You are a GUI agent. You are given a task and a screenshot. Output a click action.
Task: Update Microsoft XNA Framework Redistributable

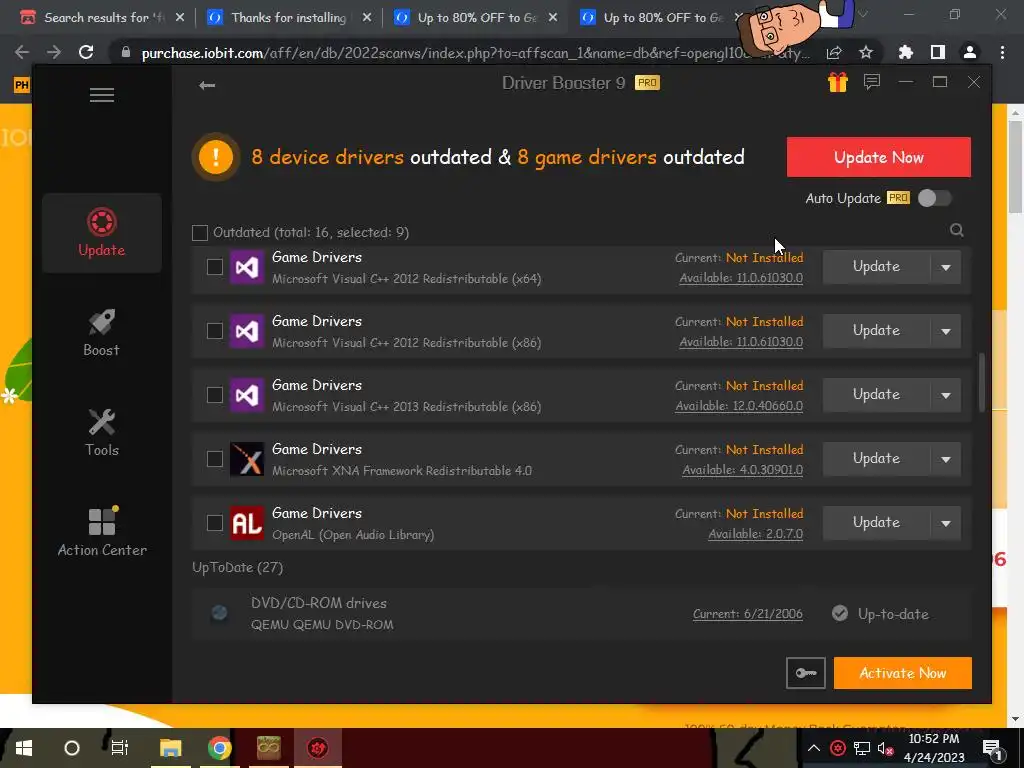pyautogui.click(x=876, y=459)
